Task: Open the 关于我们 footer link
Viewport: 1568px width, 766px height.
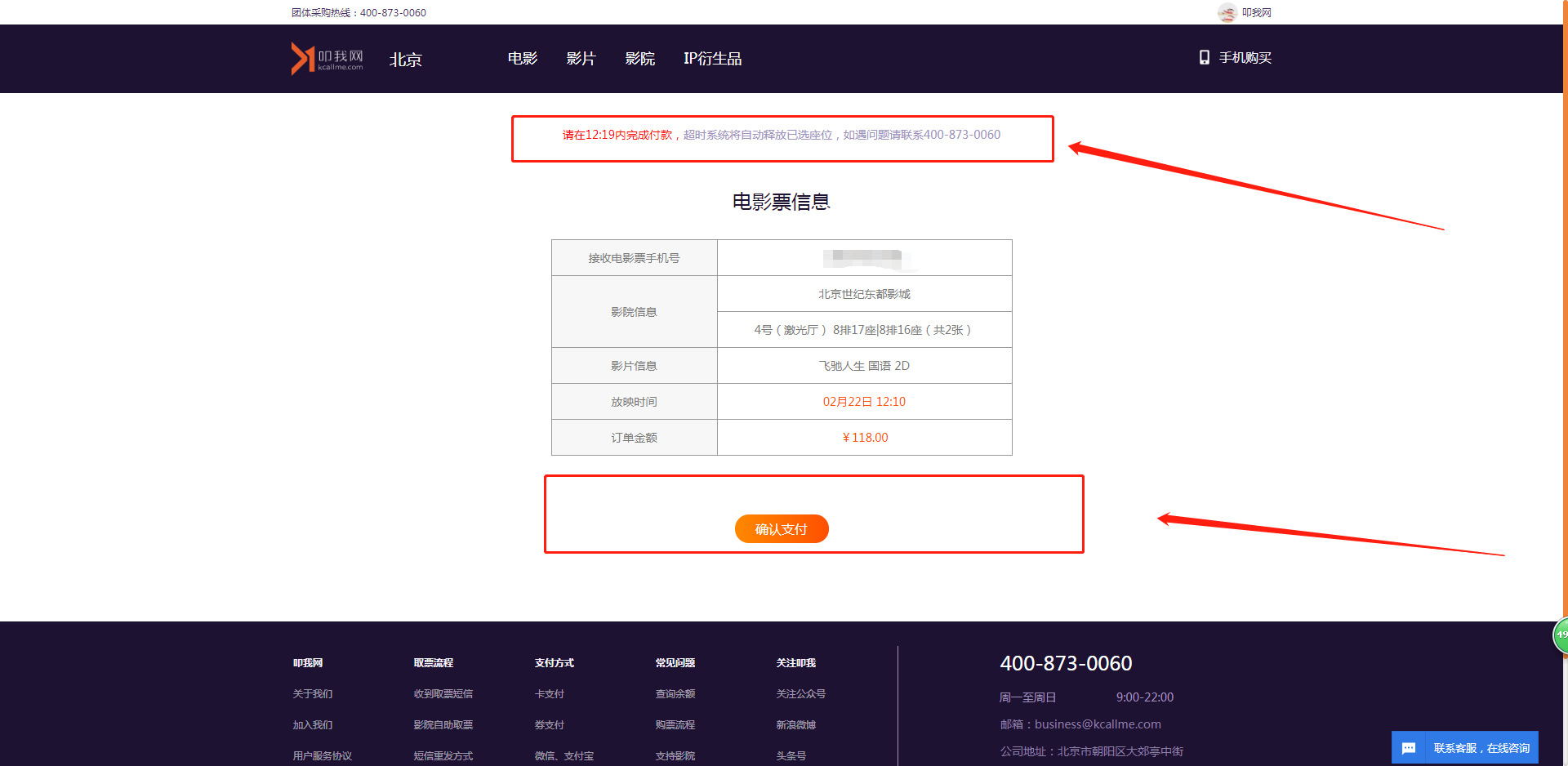Action: (x=313, y=694)
